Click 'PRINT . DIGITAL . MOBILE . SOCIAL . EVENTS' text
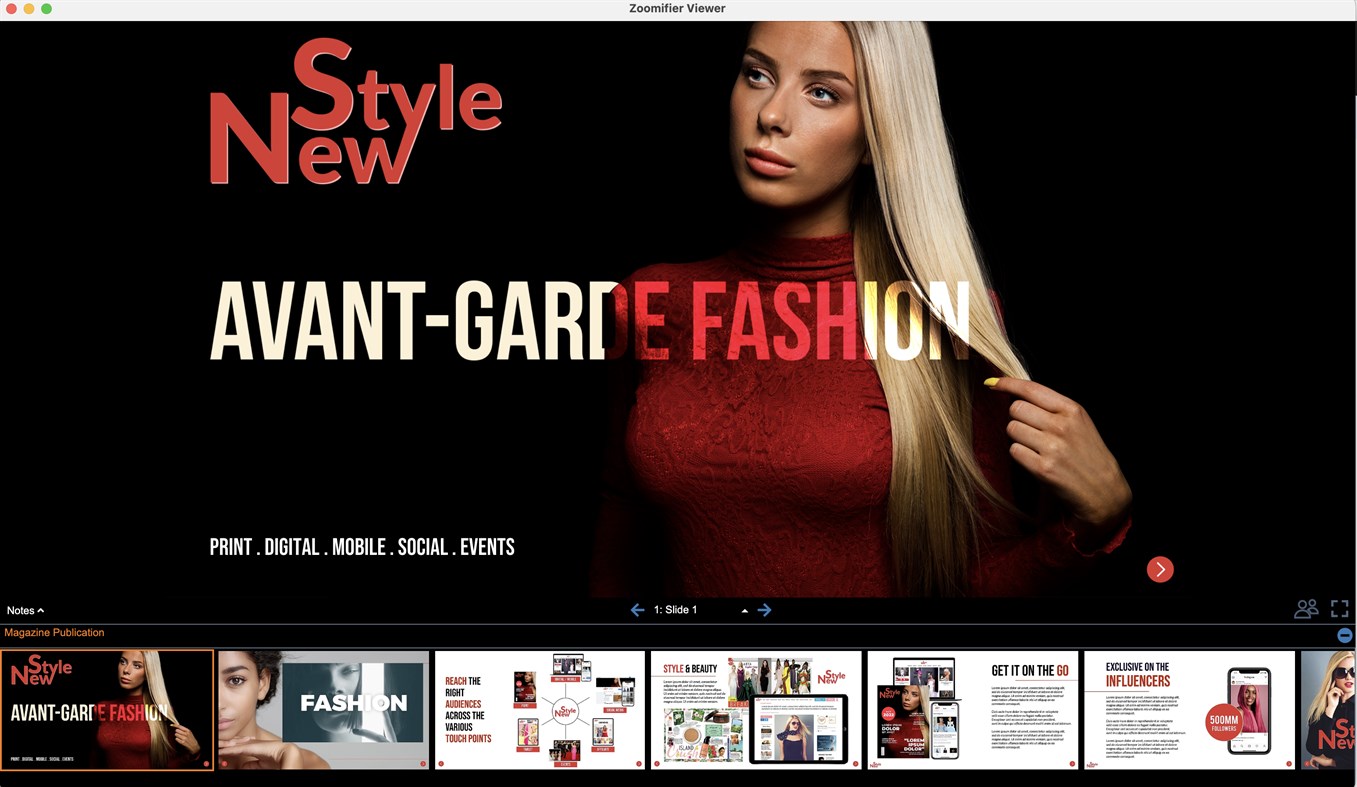The width and height of the screenshot is (1357, 787). coord(362,547)
